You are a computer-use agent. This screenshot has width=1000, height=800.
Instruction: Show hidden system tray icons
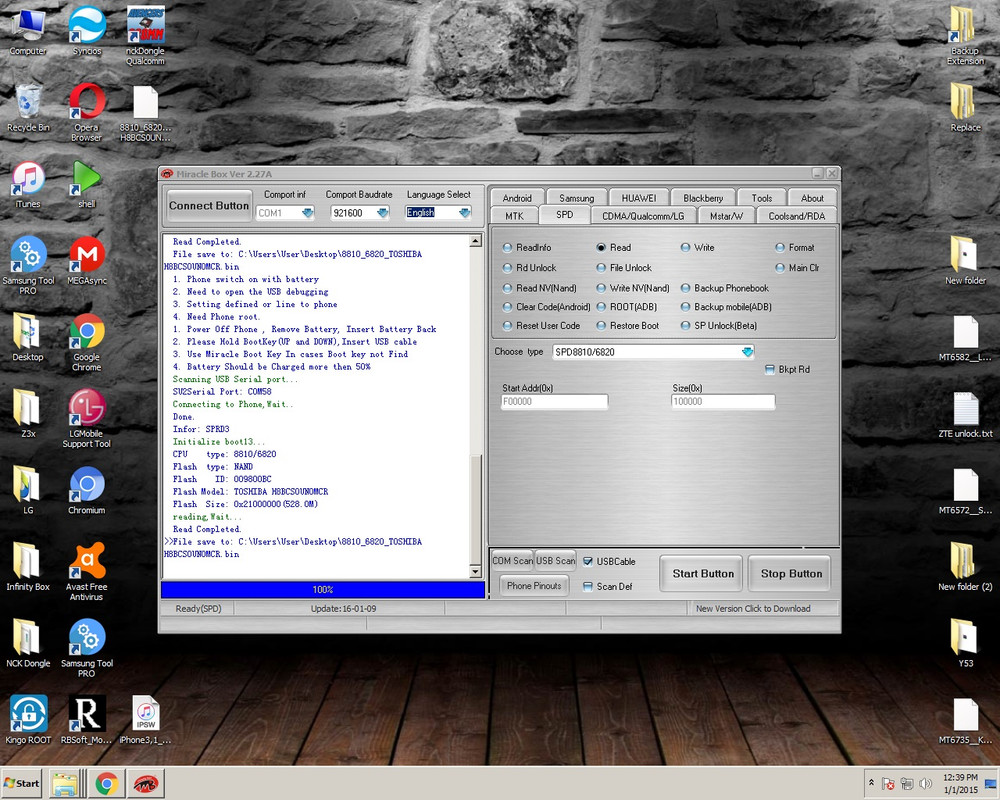pyautogui.click(x=871, y=782)
